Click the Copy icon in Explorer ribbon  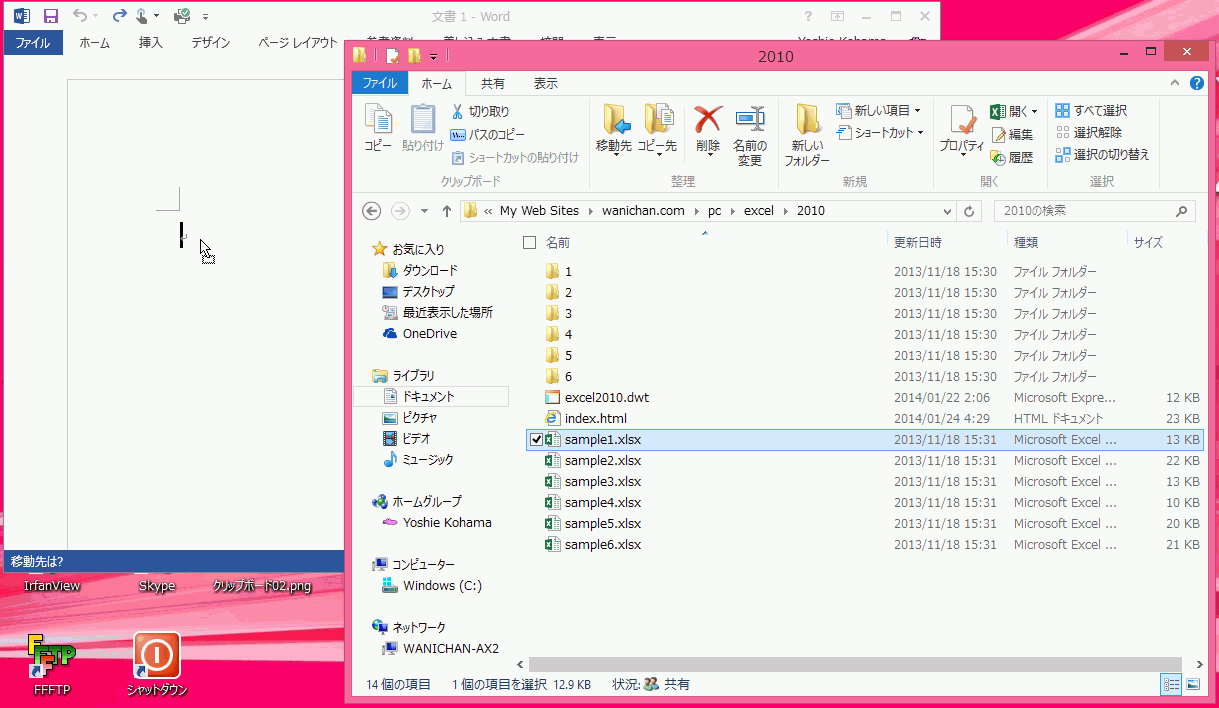378,128
